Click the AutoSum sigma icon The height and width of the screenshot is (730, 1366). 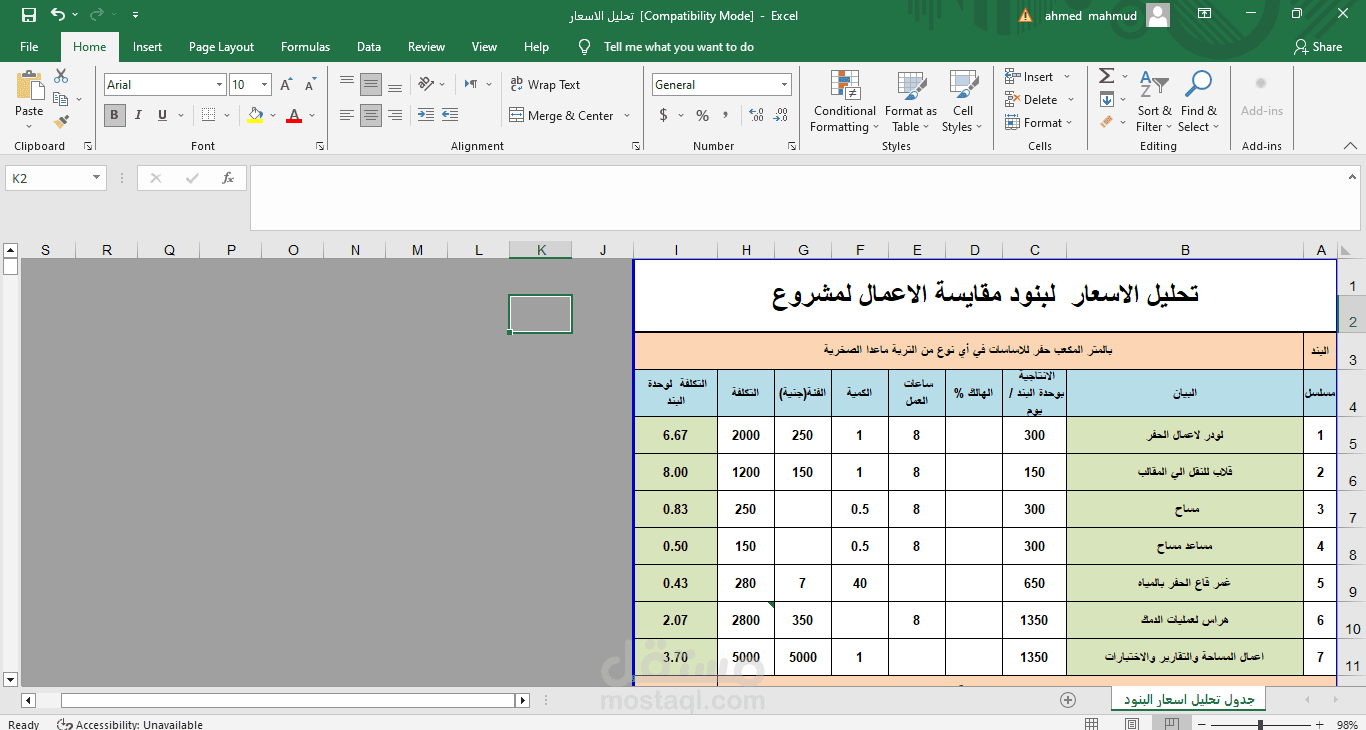point(1106,77)
